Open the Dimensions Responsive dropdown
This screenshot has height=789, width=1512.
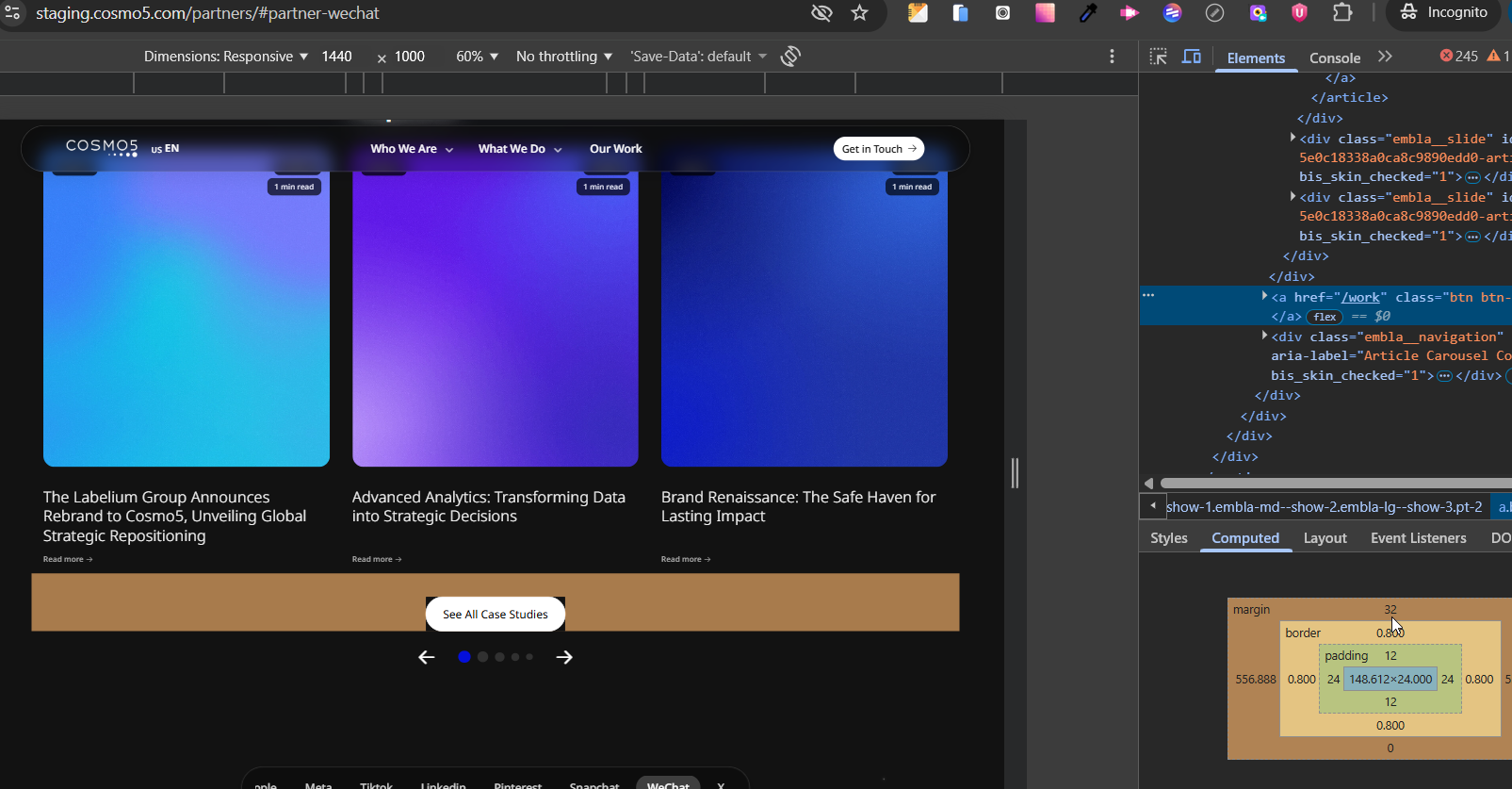(x=226, y=57)
